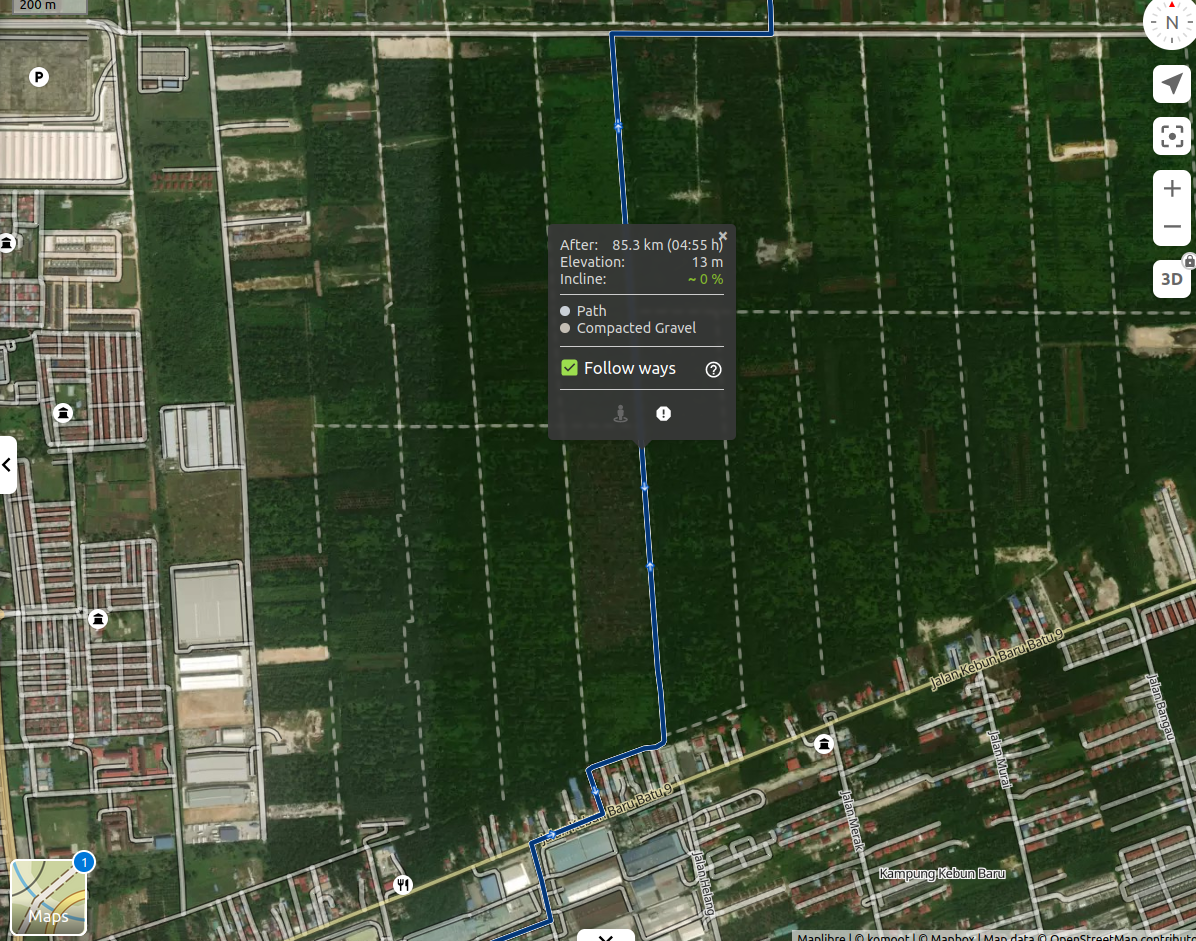Open the Maps layer switcher thumbnail
This screenshot has width=1196, height=941.
coord(48,897)
